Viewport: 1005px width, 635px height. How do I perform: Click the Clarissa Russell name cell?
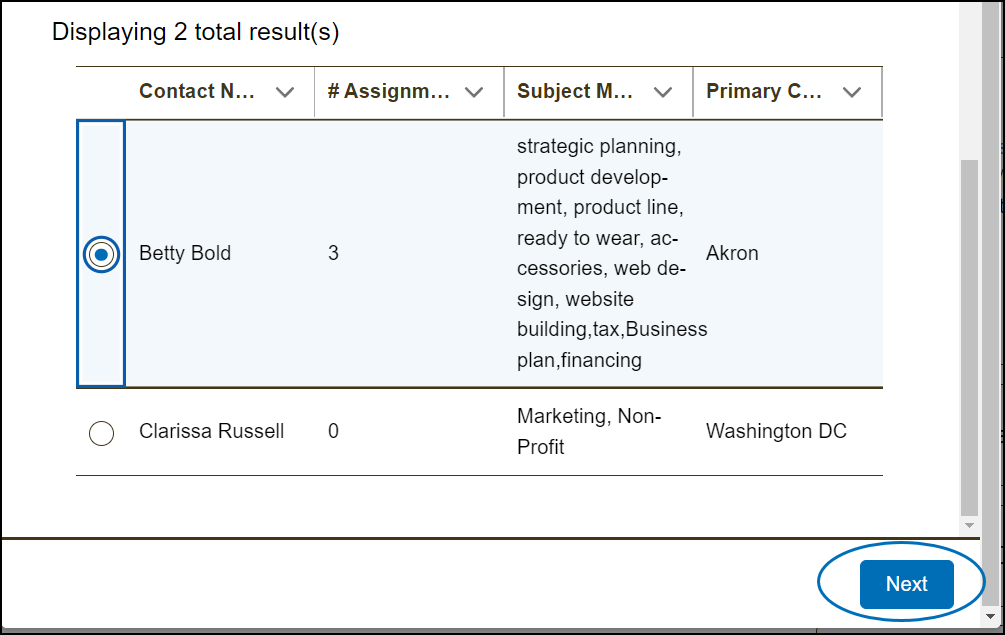click(211, 431)
